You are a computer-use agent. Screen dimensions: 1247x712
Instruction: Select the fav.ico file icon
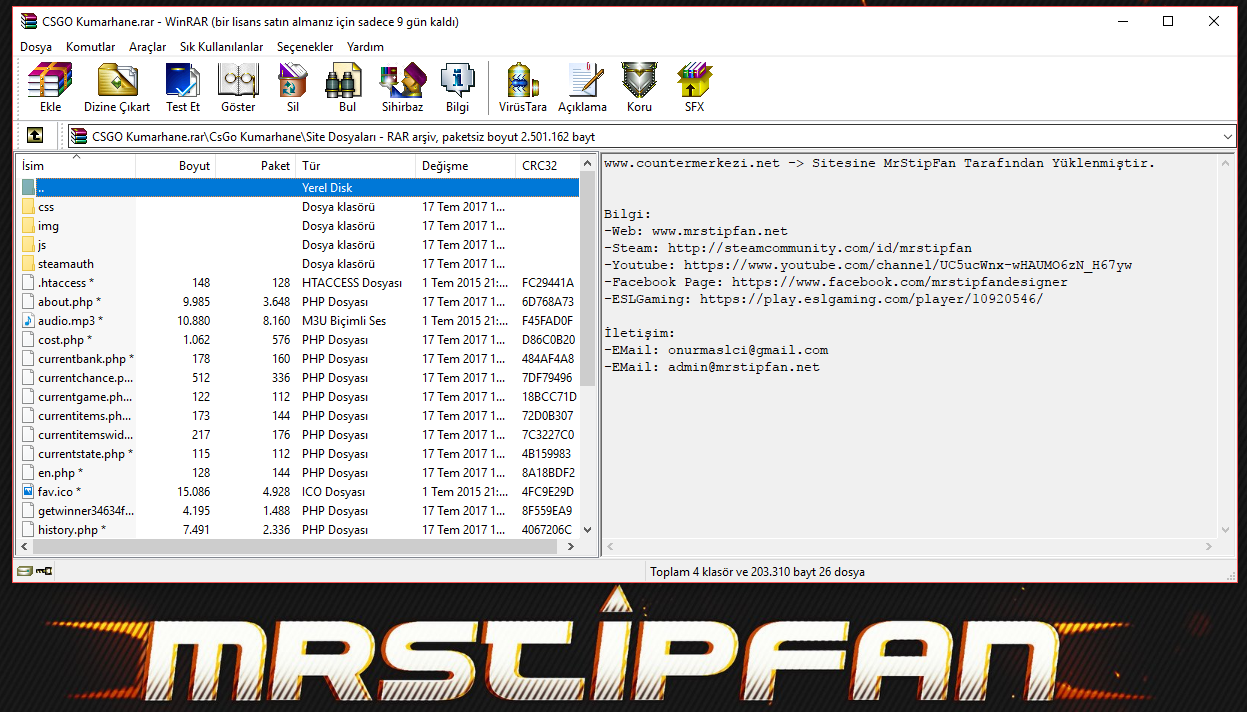[28, 492]
